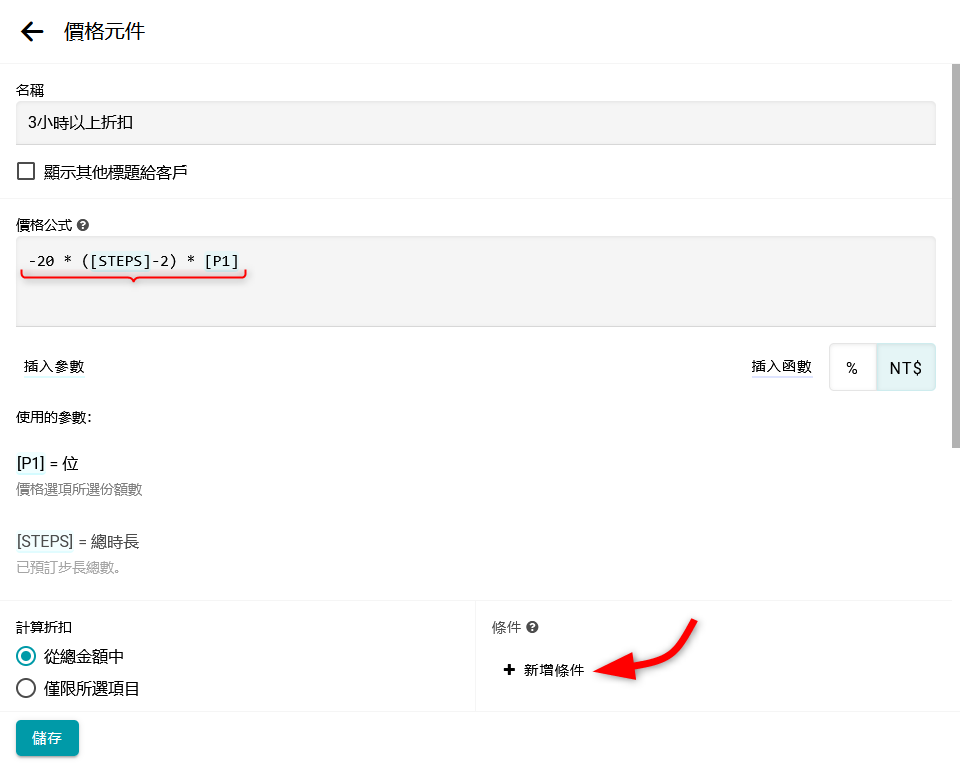This screenshot has height=764, width=960.
Task: Click into the 名稱 name field
Action: pyautogui.click(x=475, y=123)
